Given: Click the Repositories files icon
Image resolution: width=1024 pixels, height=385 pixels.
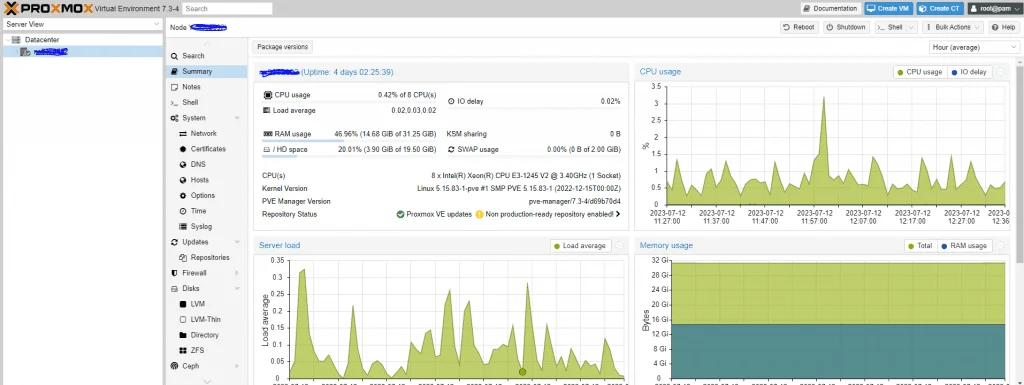Looking at the screenshot, I should (184, 258).
